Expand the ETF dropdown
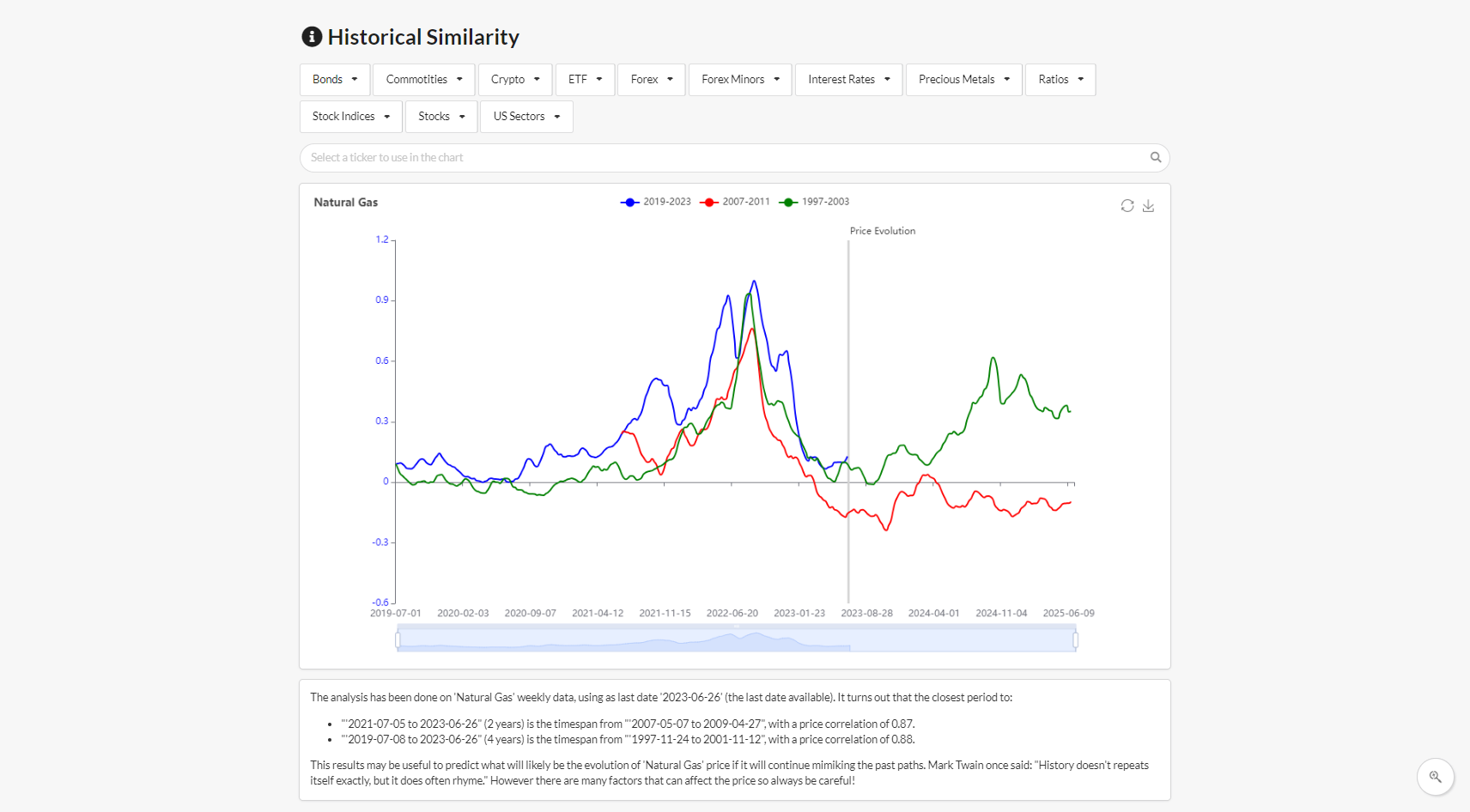1470x812 pixels. [585, 79]
